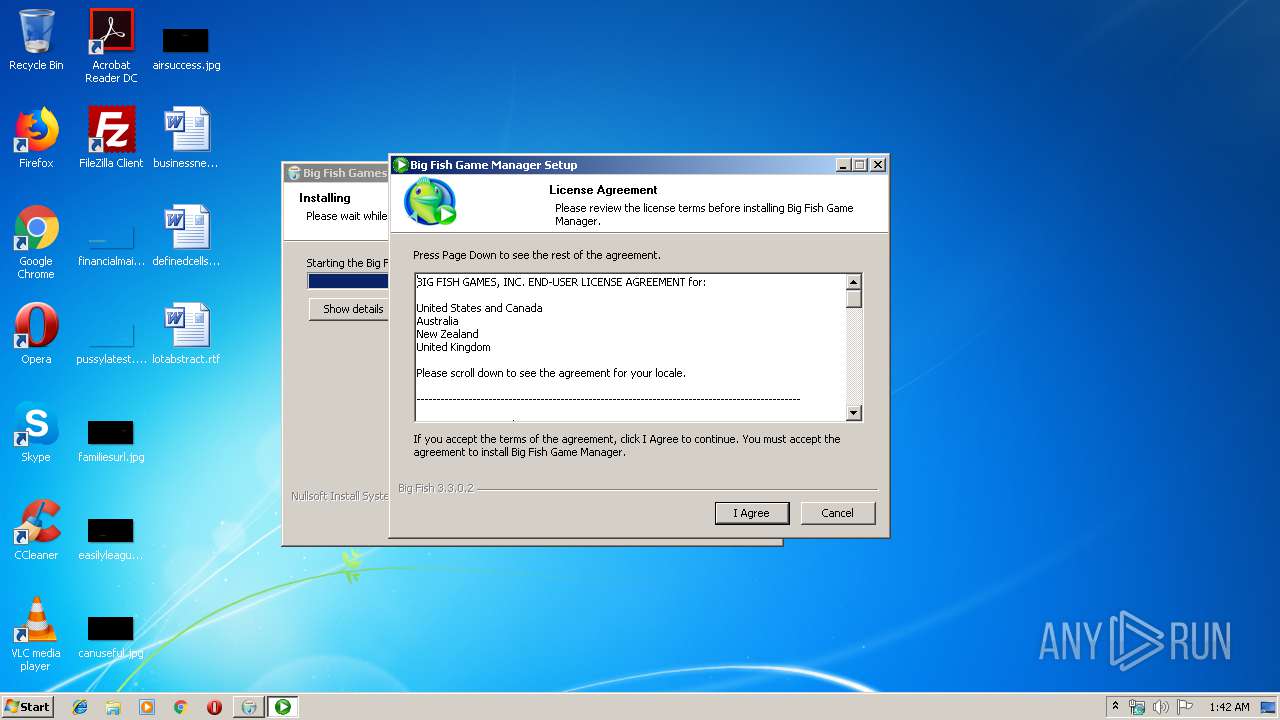Open Internet Explorer from the taskbar
Image resolution: width=1280 pixels, height=720 pixels.
pos(80,707)
